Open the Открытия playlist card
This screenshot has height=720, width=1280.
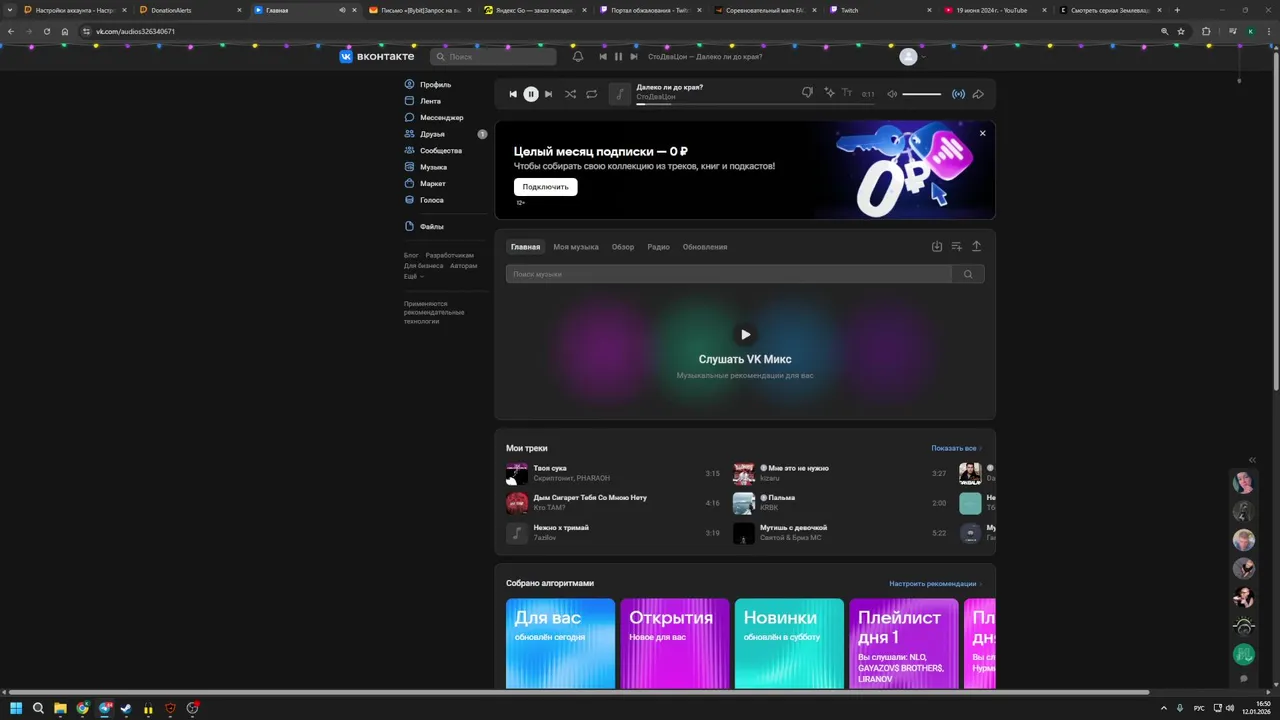tap(675, 643)
